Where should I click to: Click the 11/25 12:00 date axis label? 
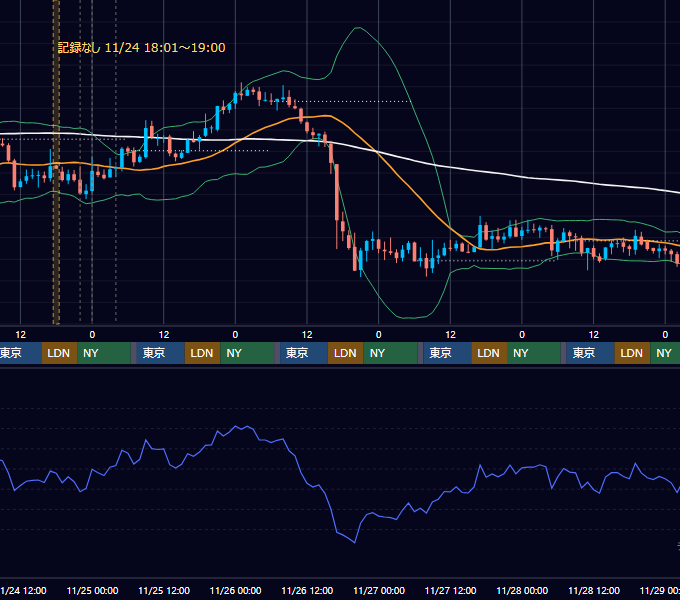pyautogui.click(x=164, y=590)
